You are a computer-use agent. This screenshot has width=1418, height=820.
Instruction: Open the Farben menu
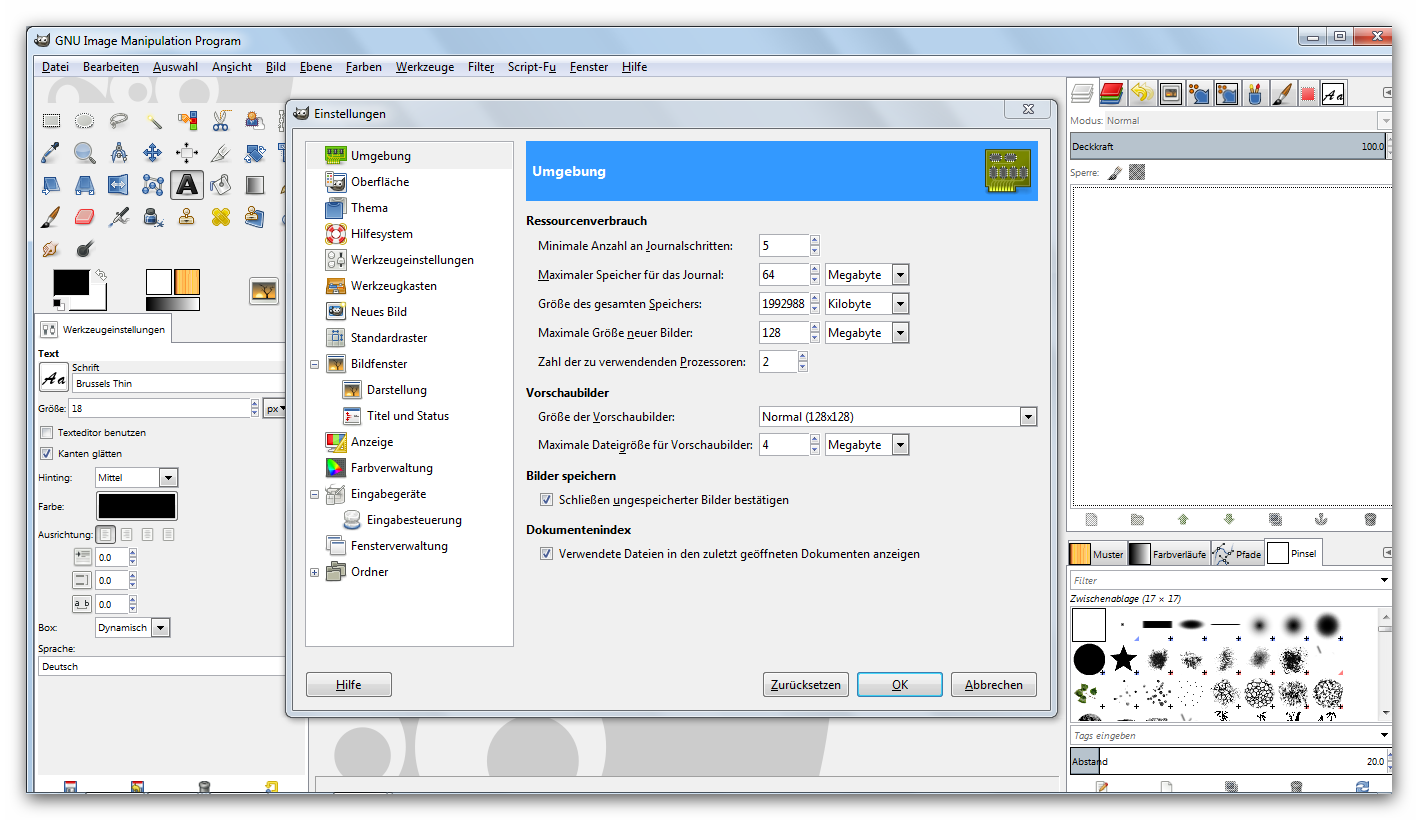point(364,67)
